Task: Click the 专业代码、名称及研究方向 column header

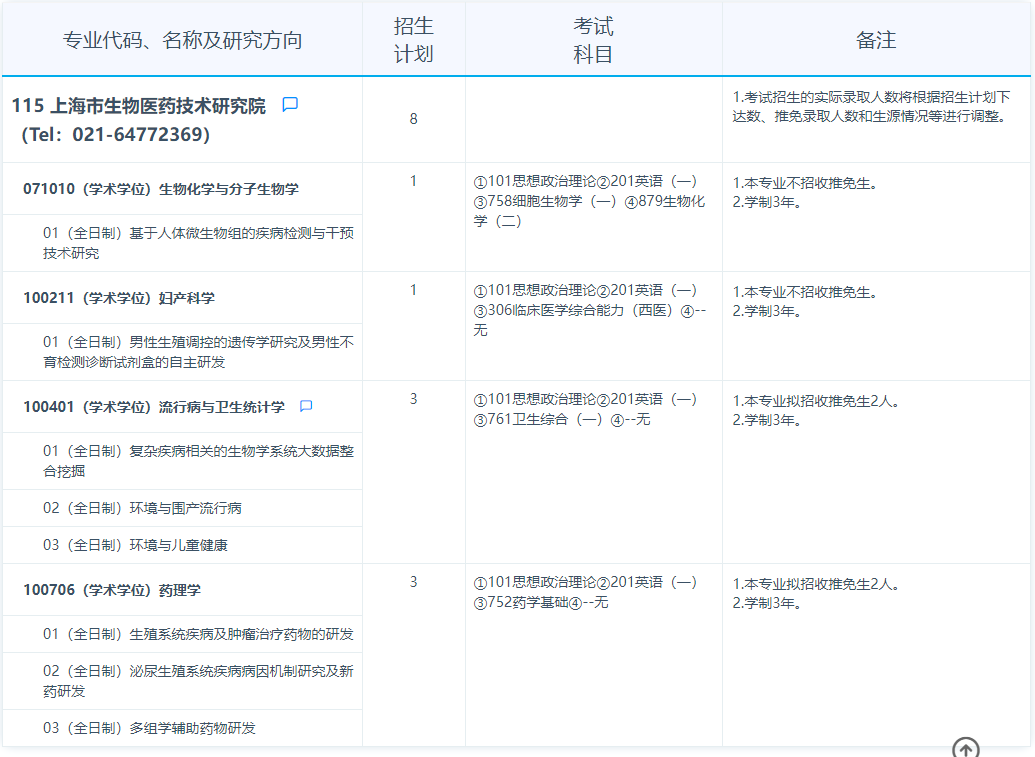Action: click(182, 40)
